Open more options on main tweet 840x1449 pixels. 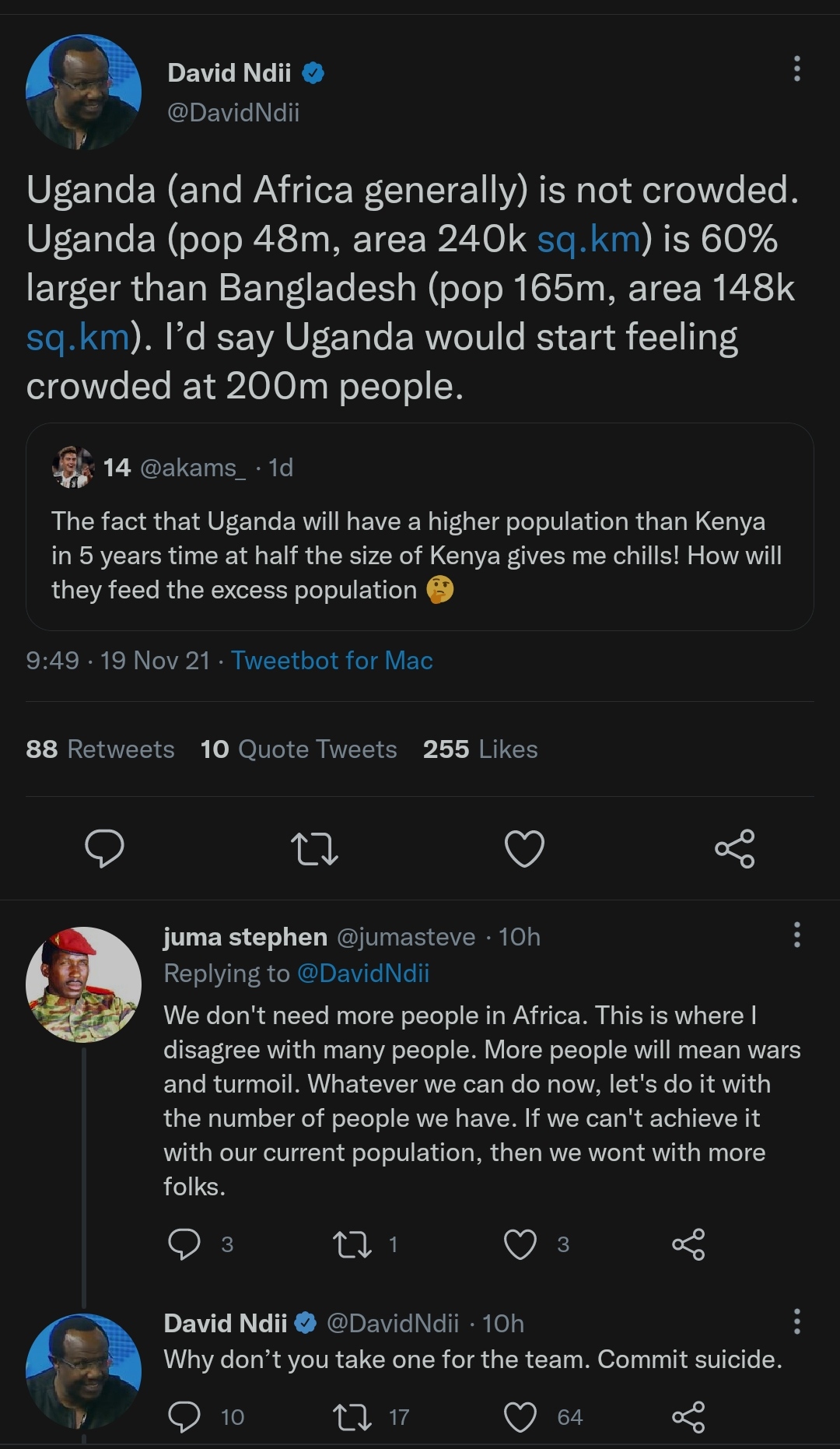point(796,68)
